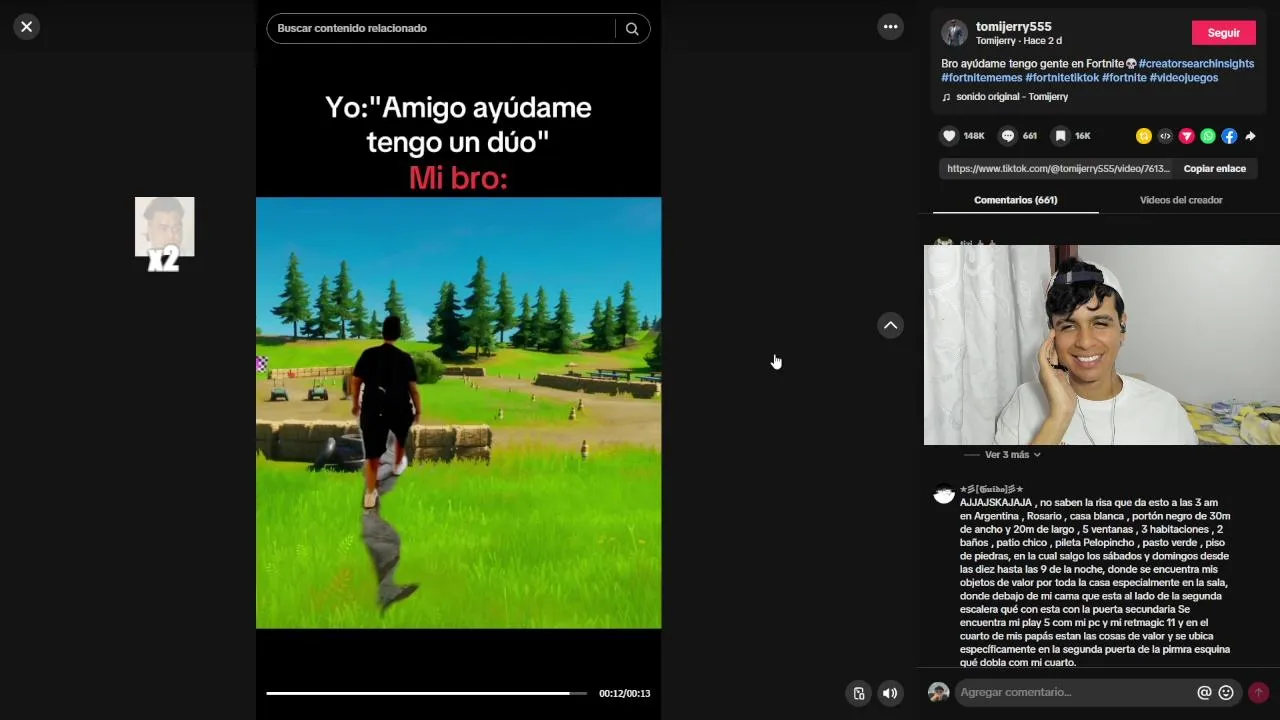Click the 00:12/00:13 time display

tap(624, 693)
